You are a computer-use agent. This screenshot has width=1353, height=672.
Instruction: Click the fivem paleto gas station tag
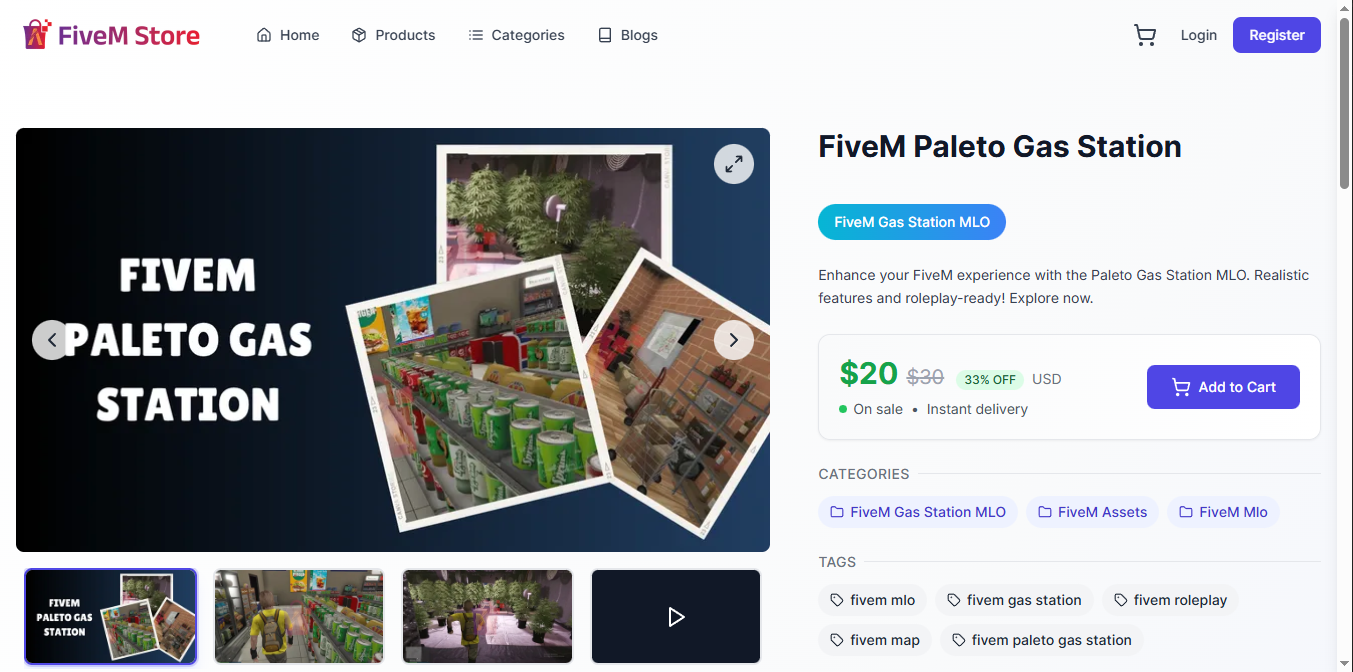tap(1041, 640)
